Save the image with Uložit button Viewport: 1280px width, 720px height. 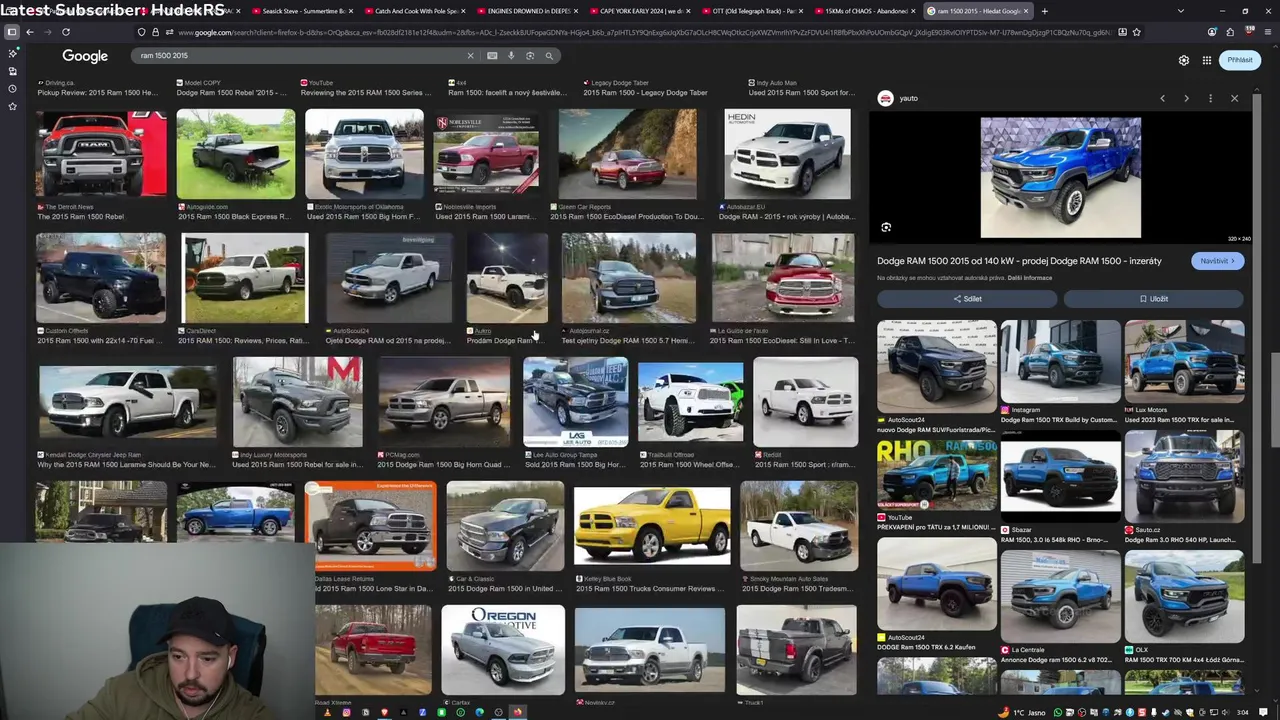[x=1154, y=299]
